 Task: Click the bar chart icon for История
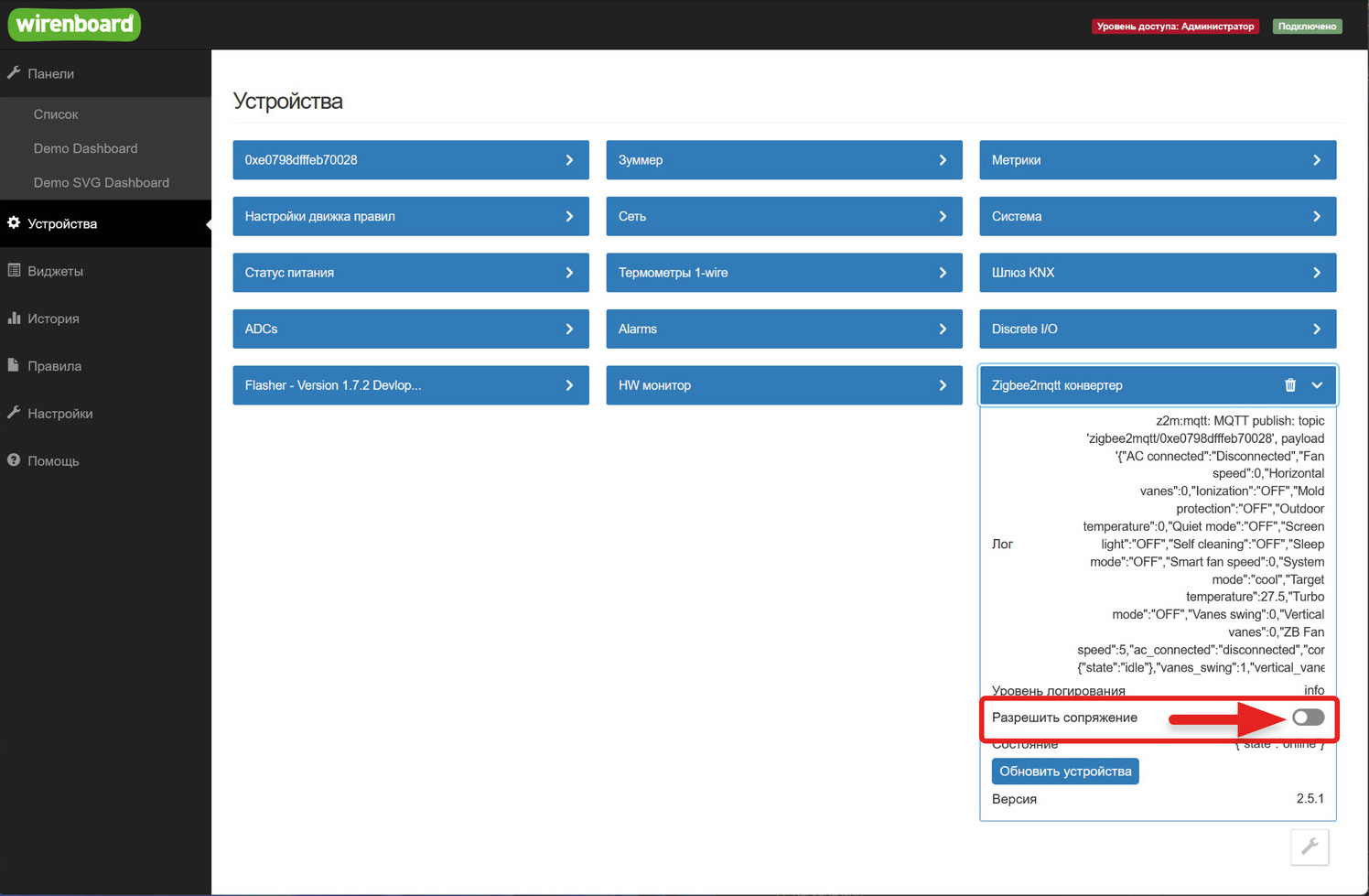(x=14, y=318)
